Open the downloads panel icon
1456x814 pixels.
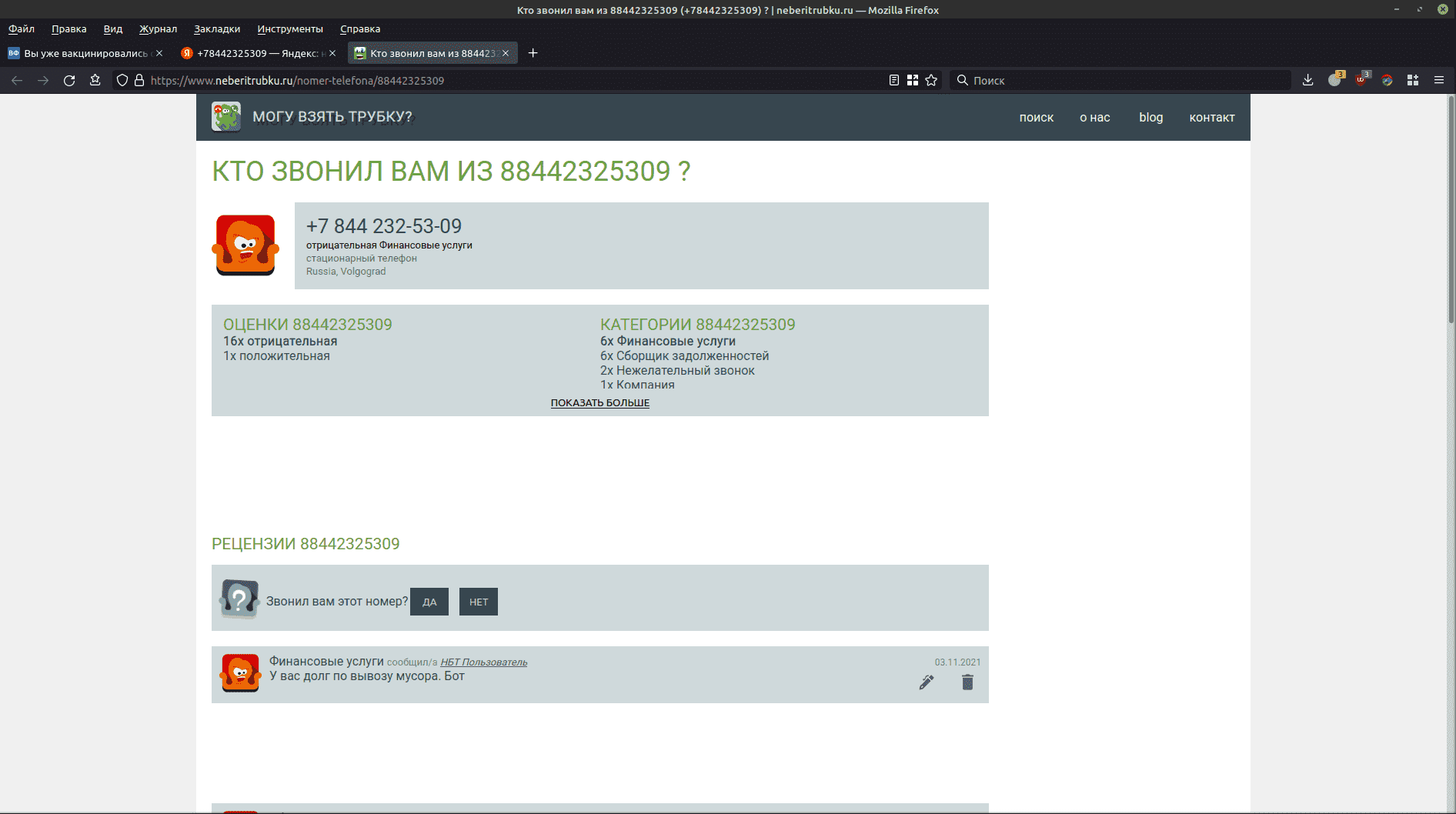coord(1307,80)
